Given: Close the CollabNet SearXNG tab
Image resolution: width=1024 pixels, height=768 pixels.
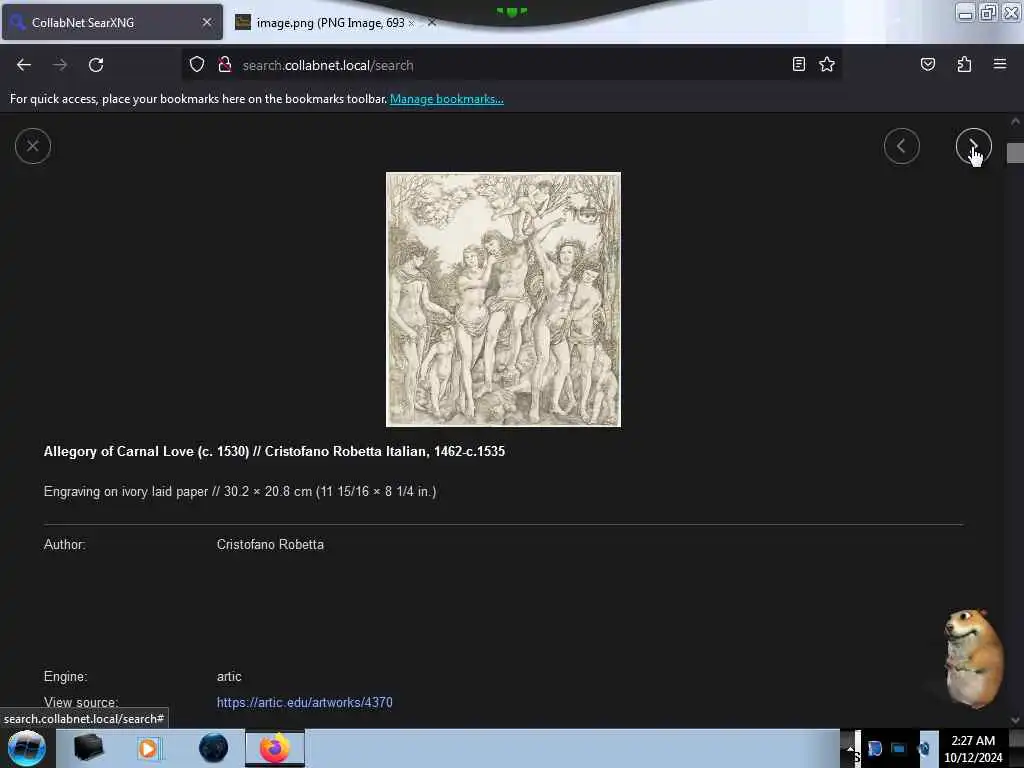Looking at the screenshot, I should pos(207,22).
